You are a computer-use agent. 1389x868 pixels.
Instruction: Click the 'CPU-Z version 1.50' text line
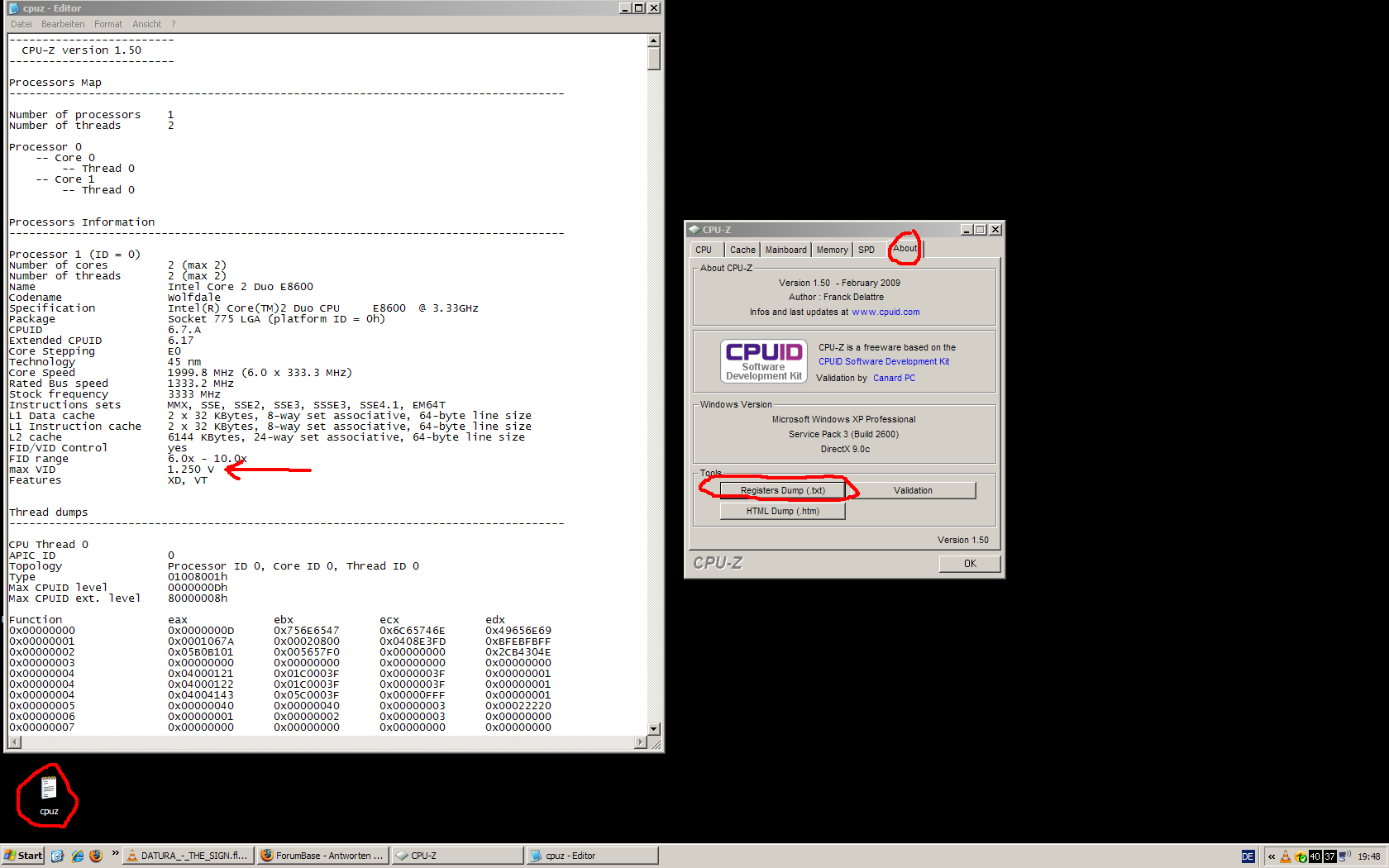point(81,50)
